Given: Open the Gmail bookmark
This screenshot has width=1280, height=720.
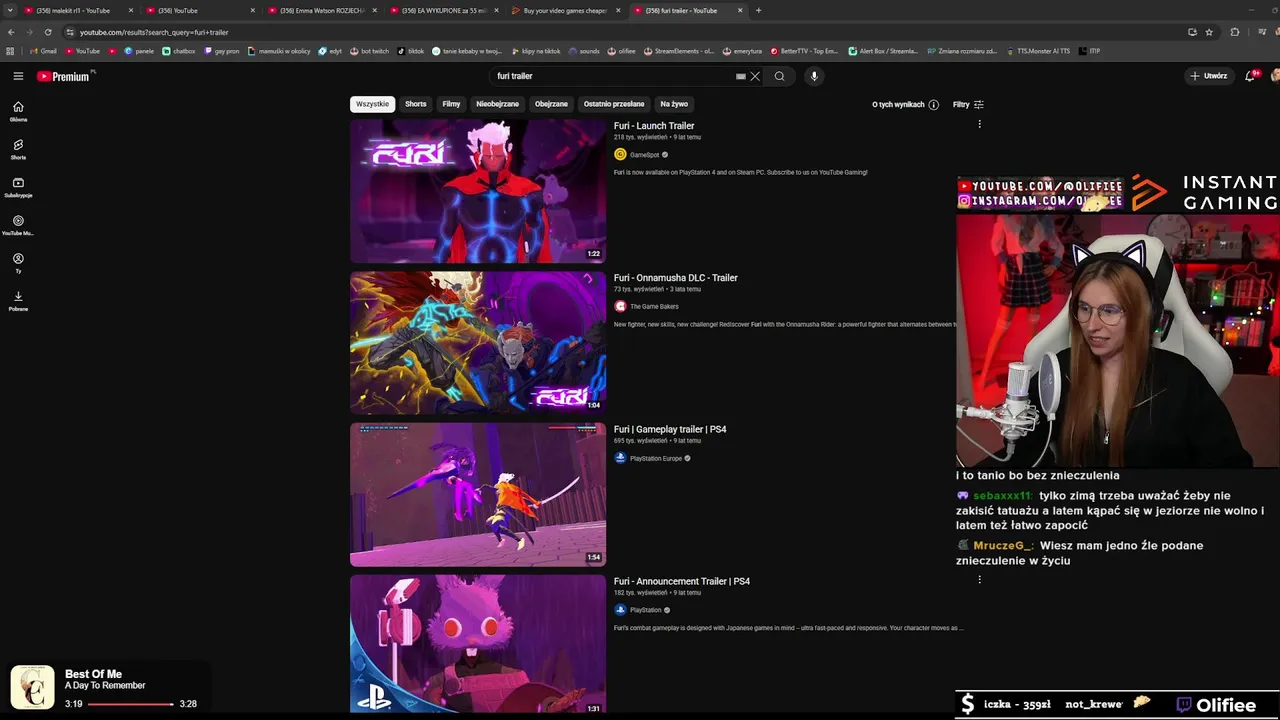Looking at the screenshot, I should [x=44, y=51].
